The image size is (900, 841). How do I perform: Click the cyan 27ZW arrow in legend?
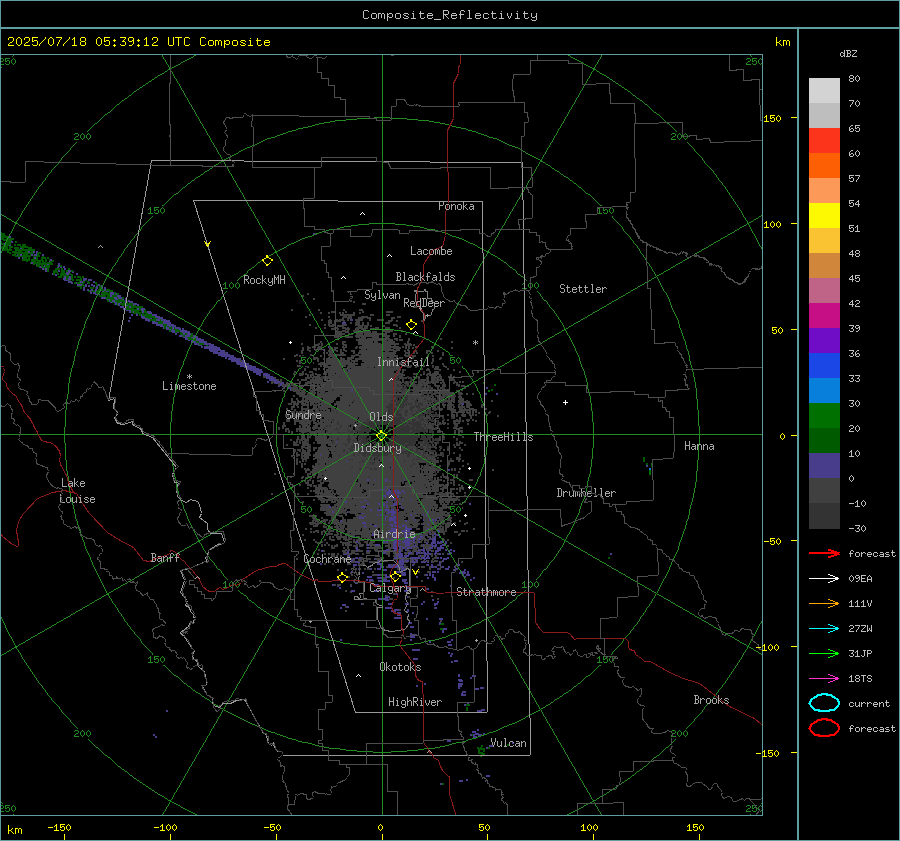coord(824,629)
